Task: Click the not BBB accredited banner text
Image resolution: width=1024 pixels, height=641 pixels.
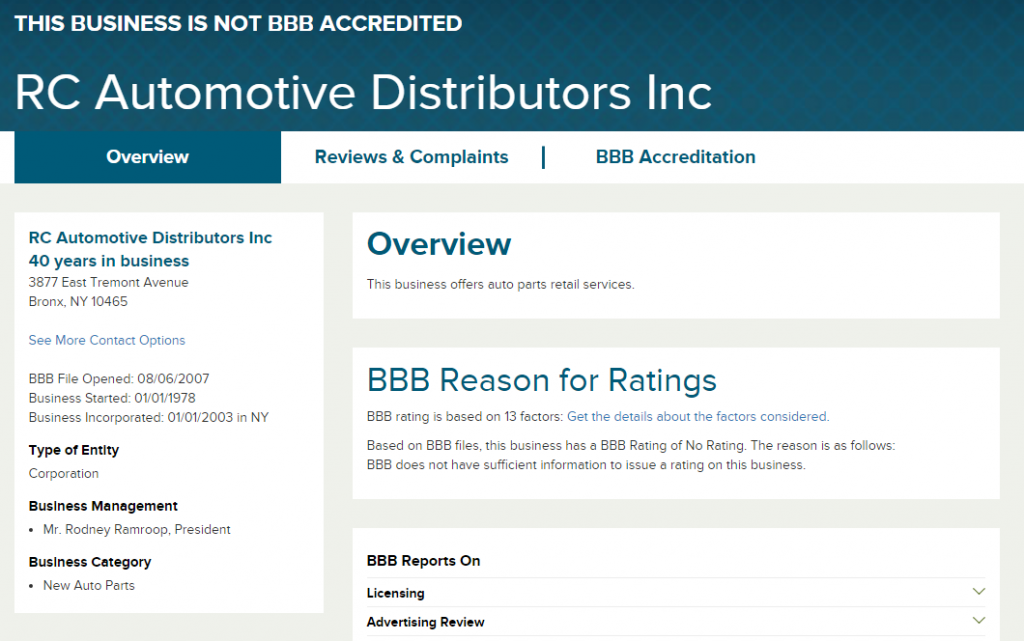Action: tap(238, 23)
